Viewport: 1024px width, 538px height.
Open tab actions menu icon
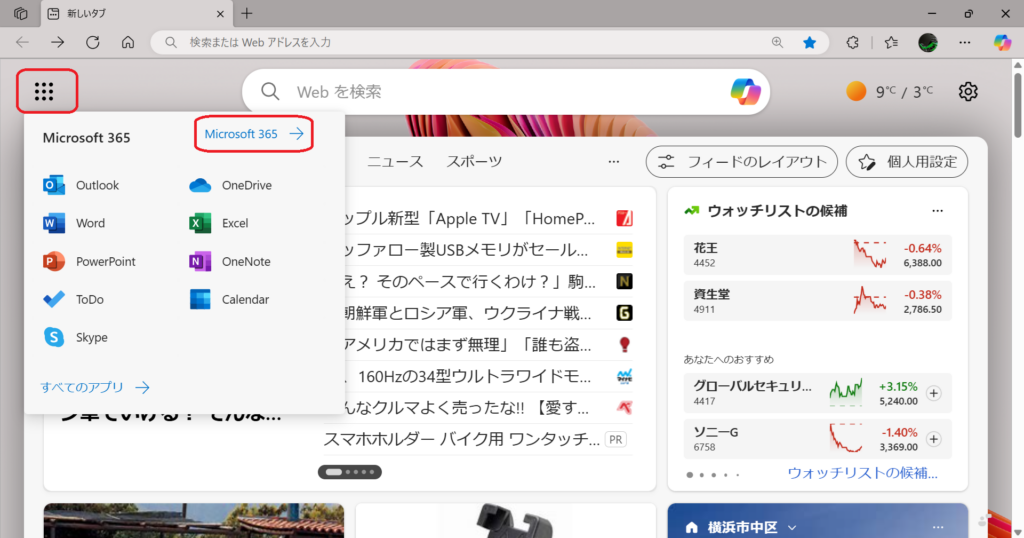[x=21, y=13]
